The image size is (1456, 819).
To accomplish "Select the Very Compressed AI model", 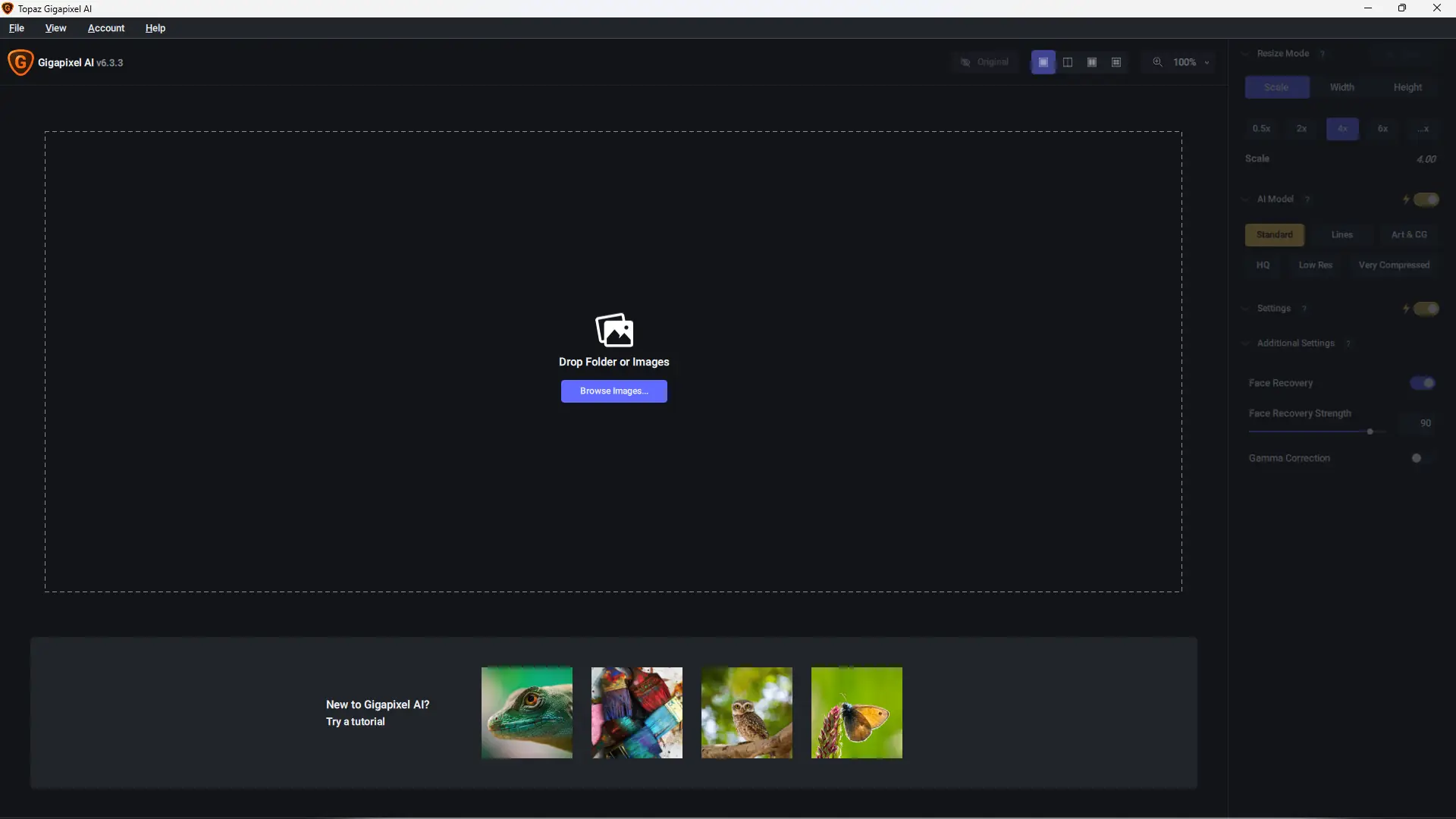I will pos(1394,265).
